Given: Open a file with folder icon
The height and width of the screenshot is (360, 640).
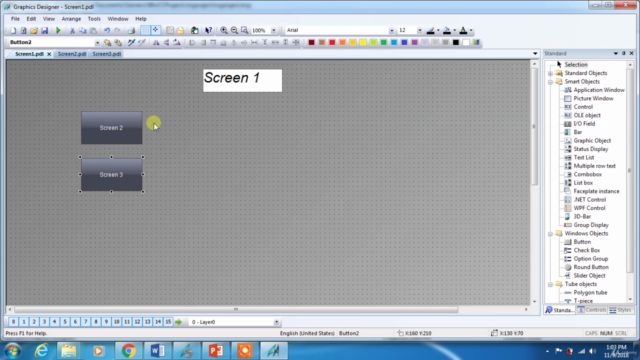Looking at the screenshot, I should (34, 31).
